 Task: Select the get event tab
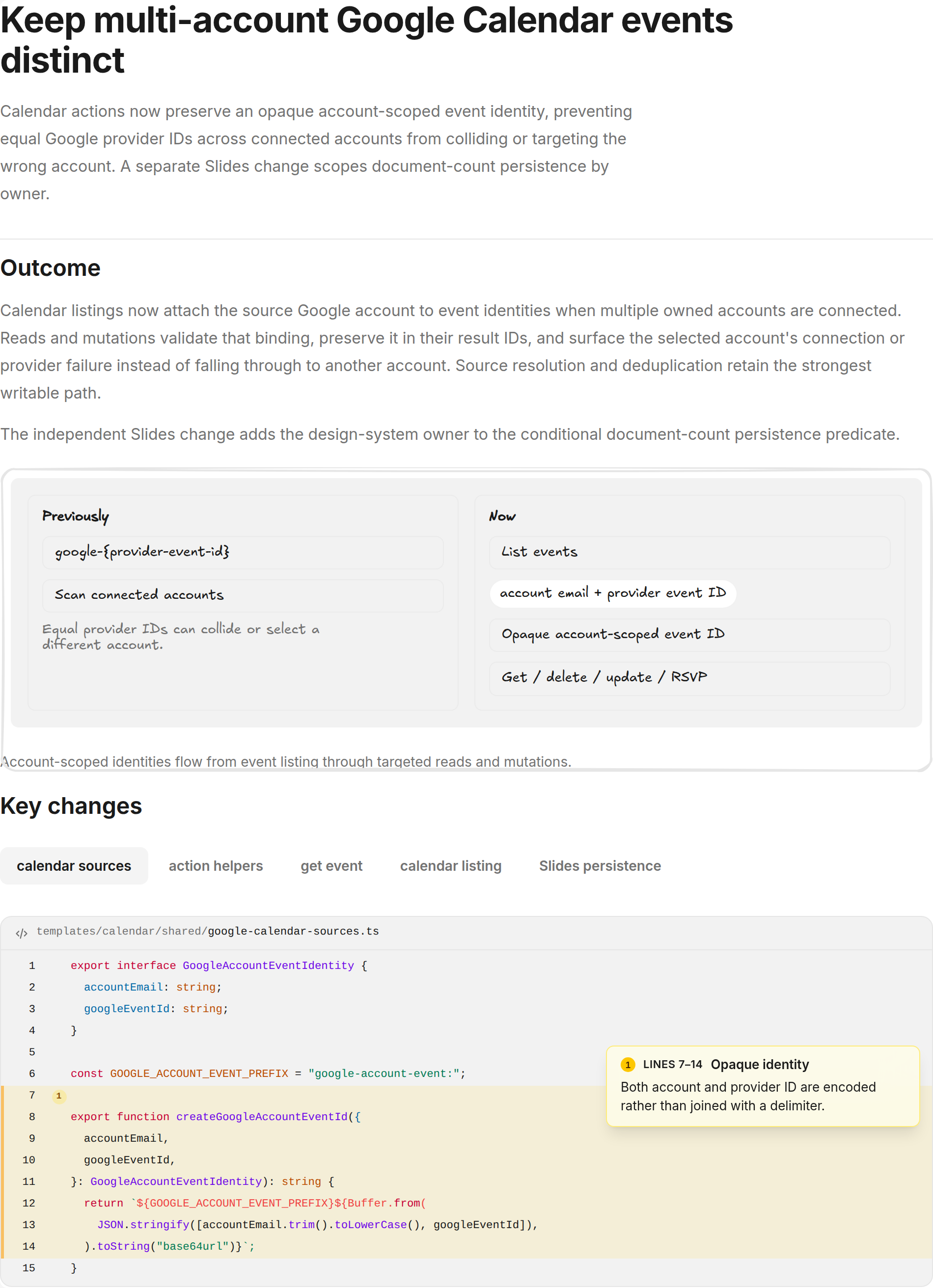tap(331, 865)
